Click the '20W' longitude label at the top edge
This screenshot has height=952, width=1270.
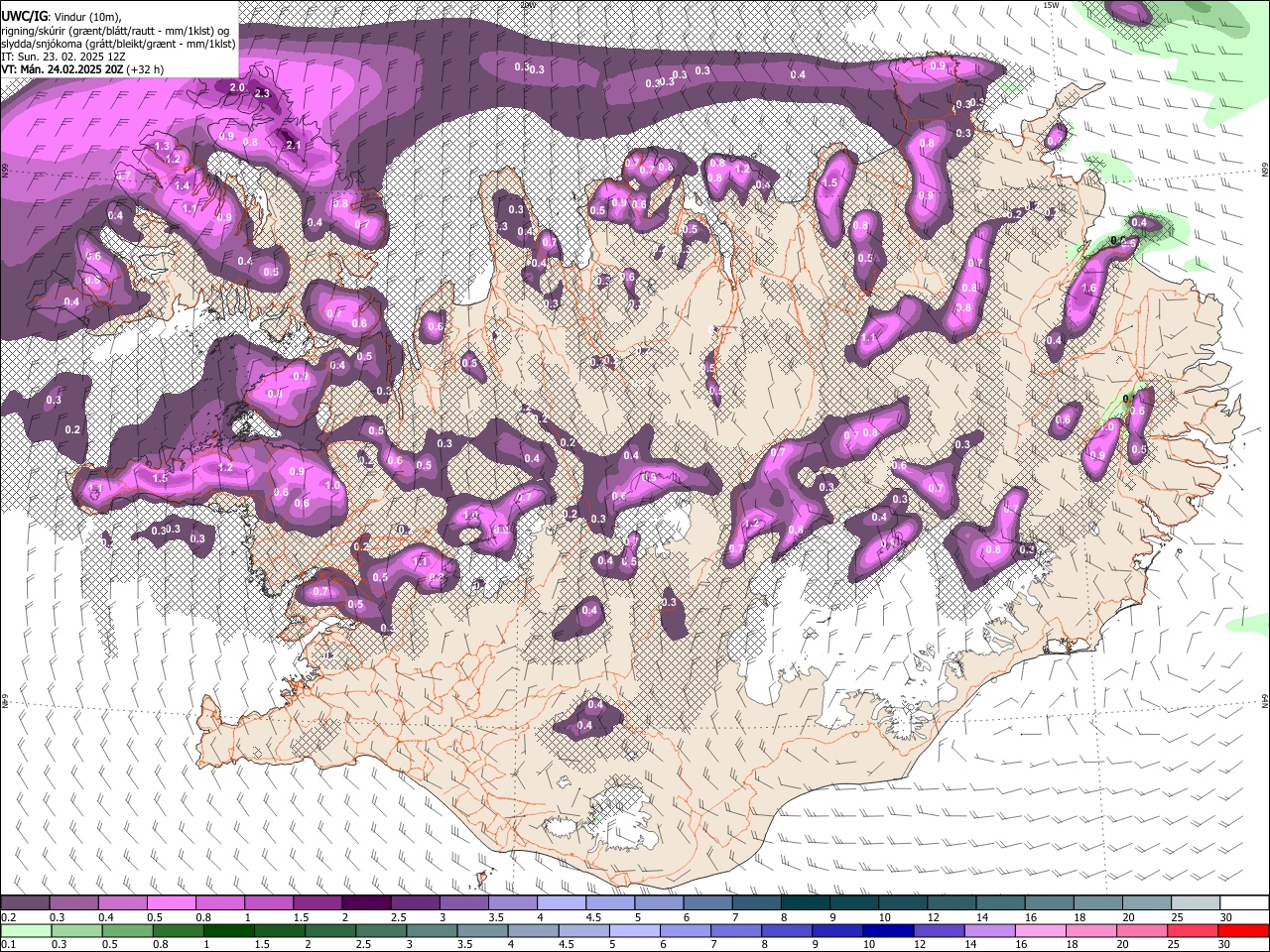pos(528,5)
